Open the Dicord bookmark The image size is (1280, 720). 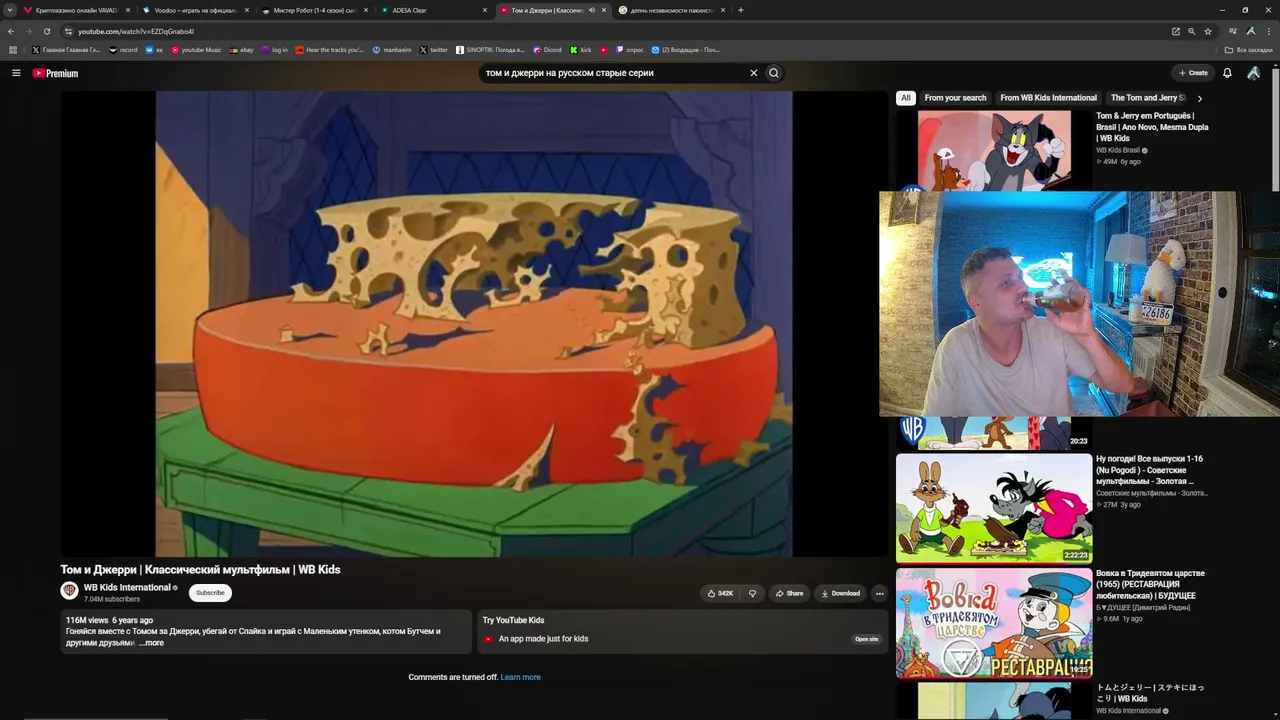tap(548, 50)
